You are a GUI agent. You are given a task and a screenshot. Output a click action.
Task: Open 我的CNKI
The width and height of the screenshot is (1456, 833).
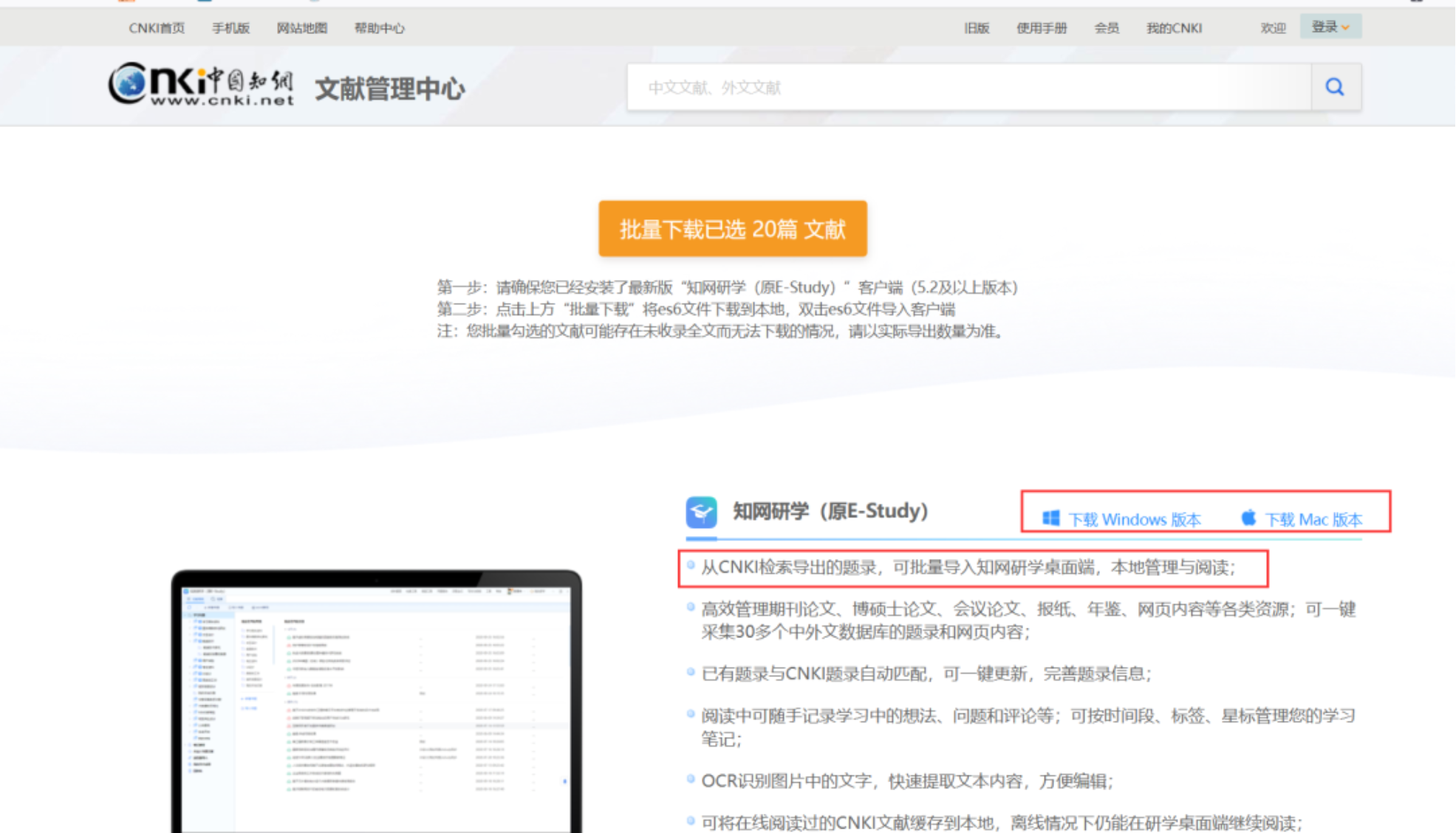(x=1175, y=28)
